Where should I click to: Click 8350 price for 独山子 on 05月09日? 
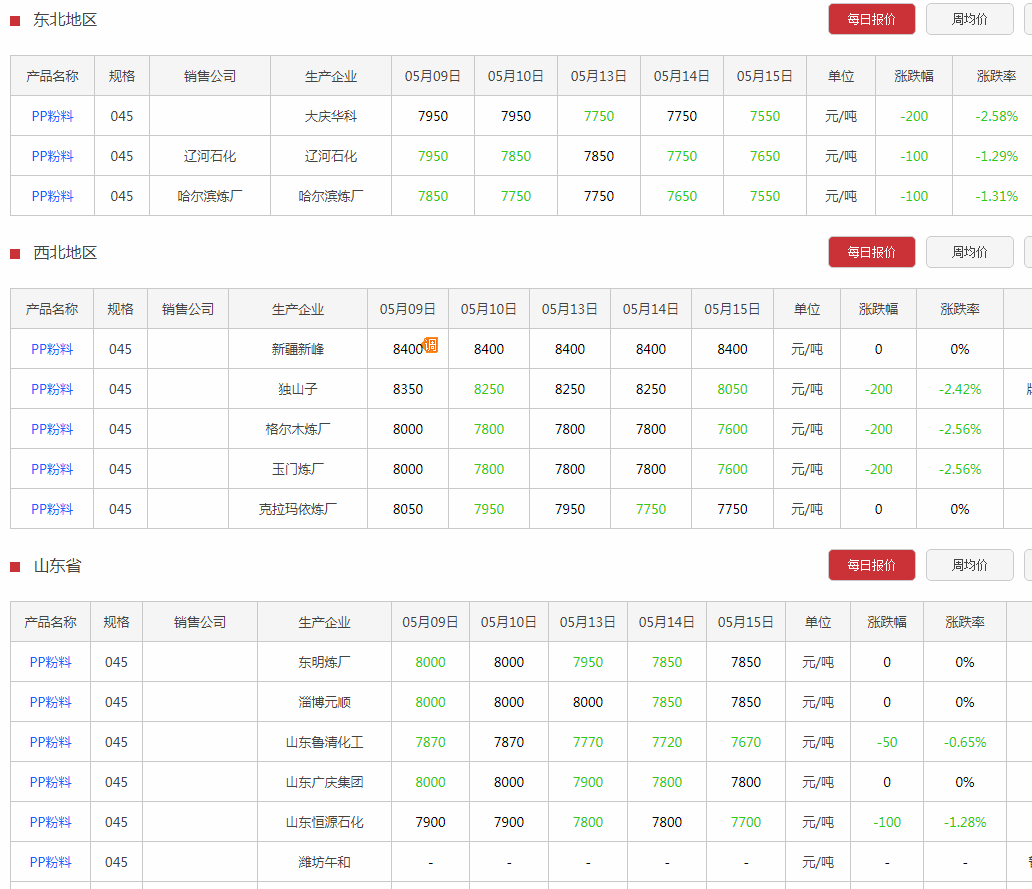click(x=408, y=390)
